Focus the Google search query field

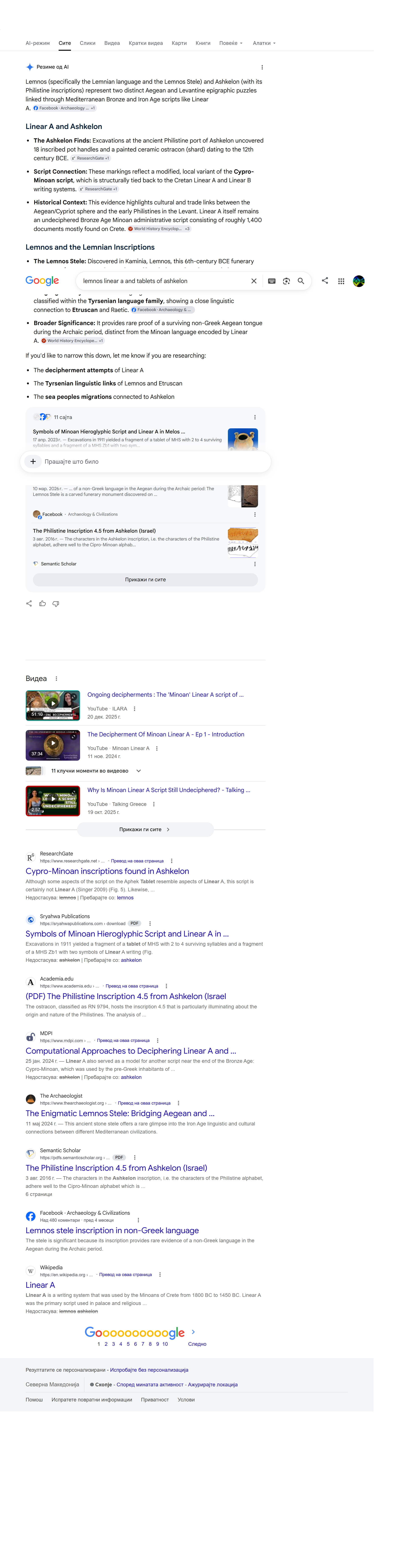click(163, 281)
